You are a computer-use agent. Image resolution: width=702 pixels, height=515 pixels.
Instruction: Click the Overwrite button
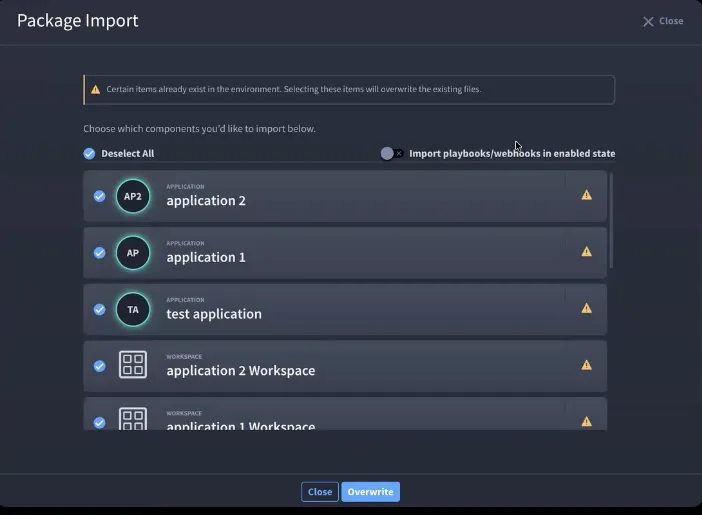pyautogui.click(x=370, y=492)
